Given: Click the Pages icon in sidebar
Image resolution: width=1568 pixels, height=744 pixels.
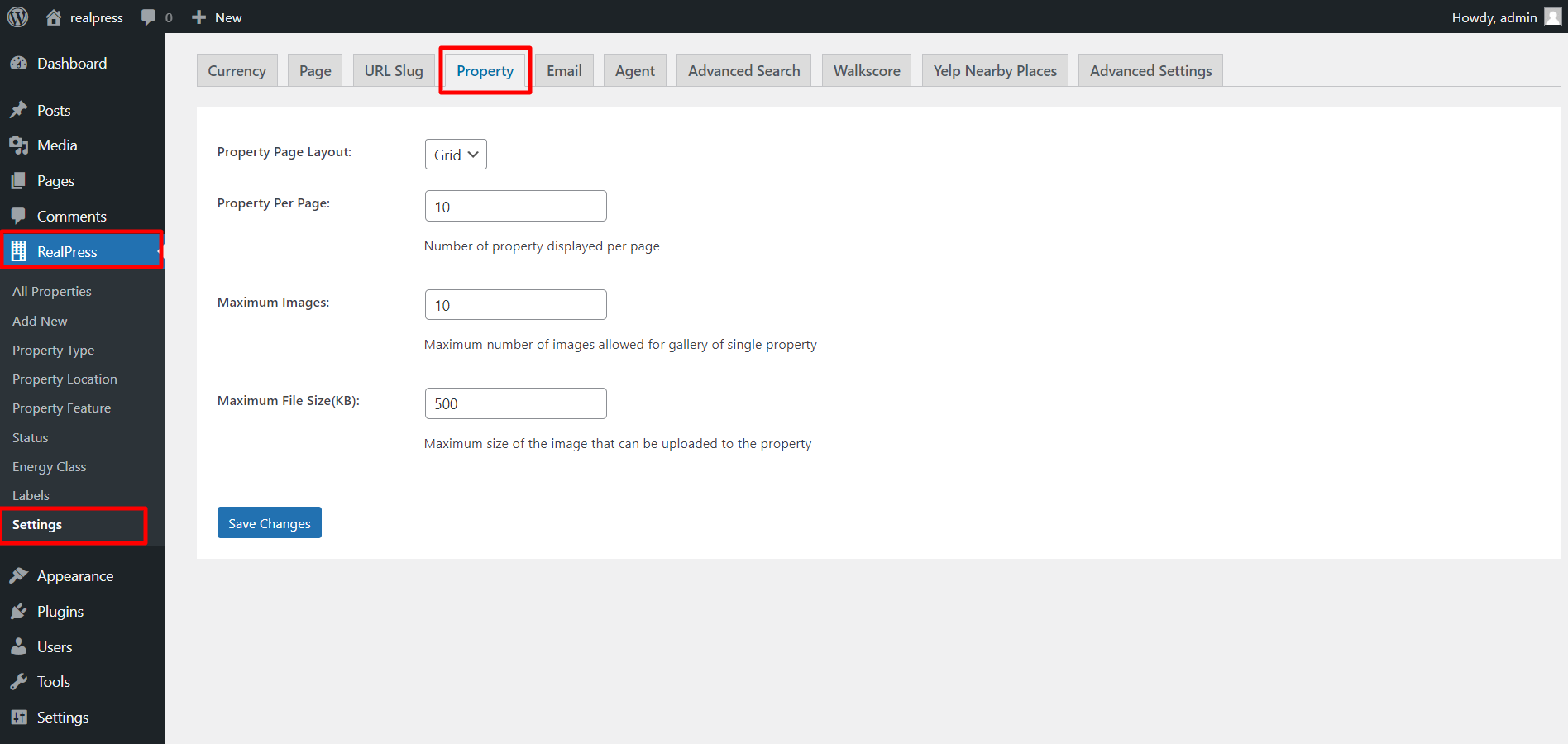Looking at the screenshot, I should 18,181.
